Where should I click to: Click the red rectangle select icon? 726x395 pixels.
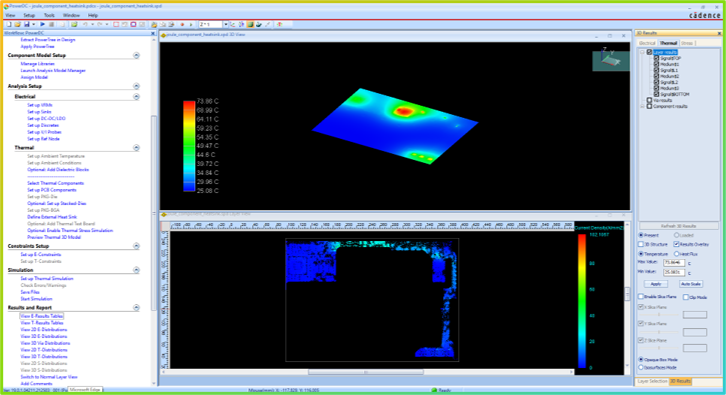(x=116, y=24)
